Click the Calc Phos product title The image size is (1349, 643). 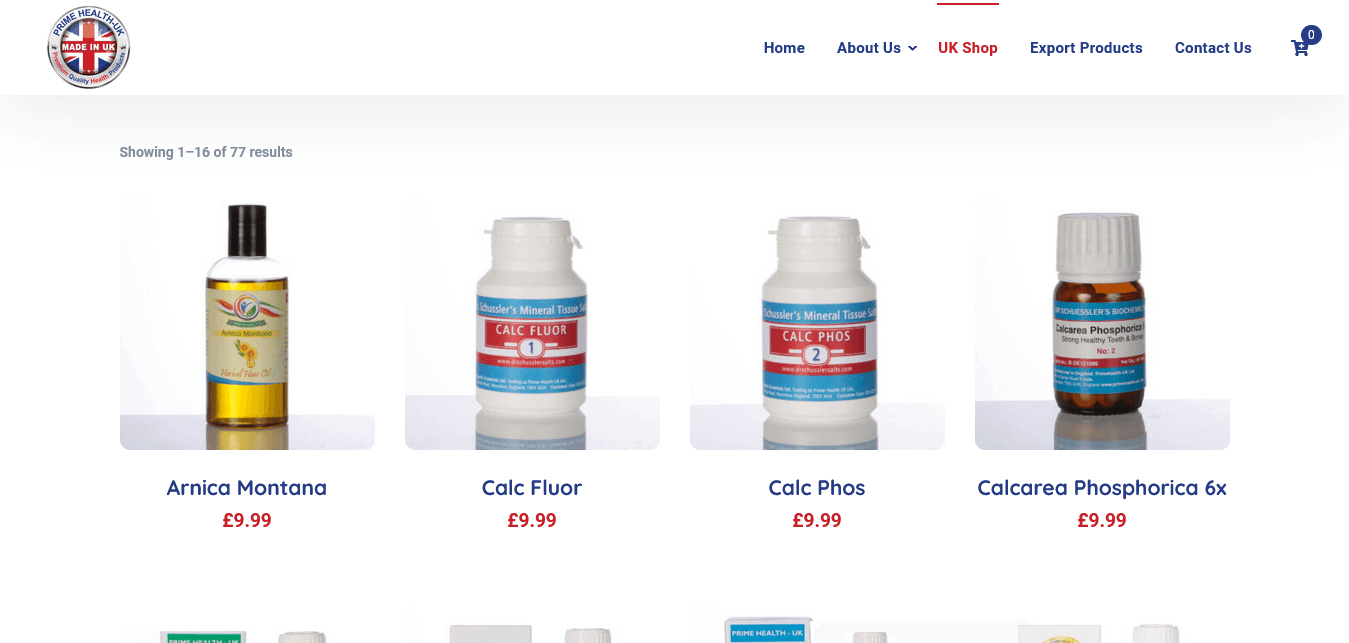817,488
